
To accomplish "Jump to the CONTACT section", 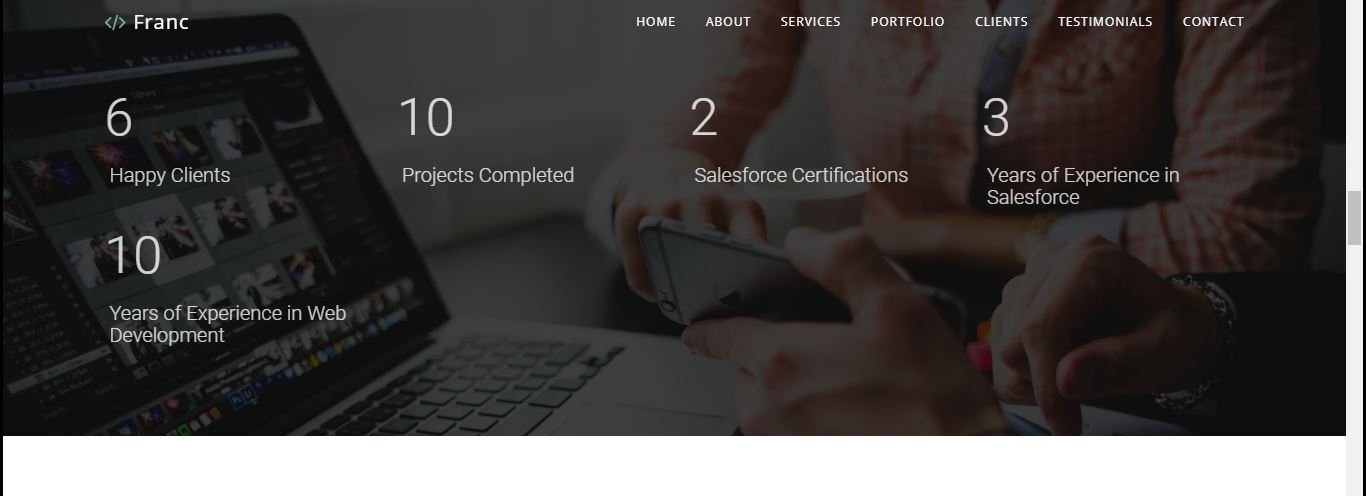I will click(1213, 21).
